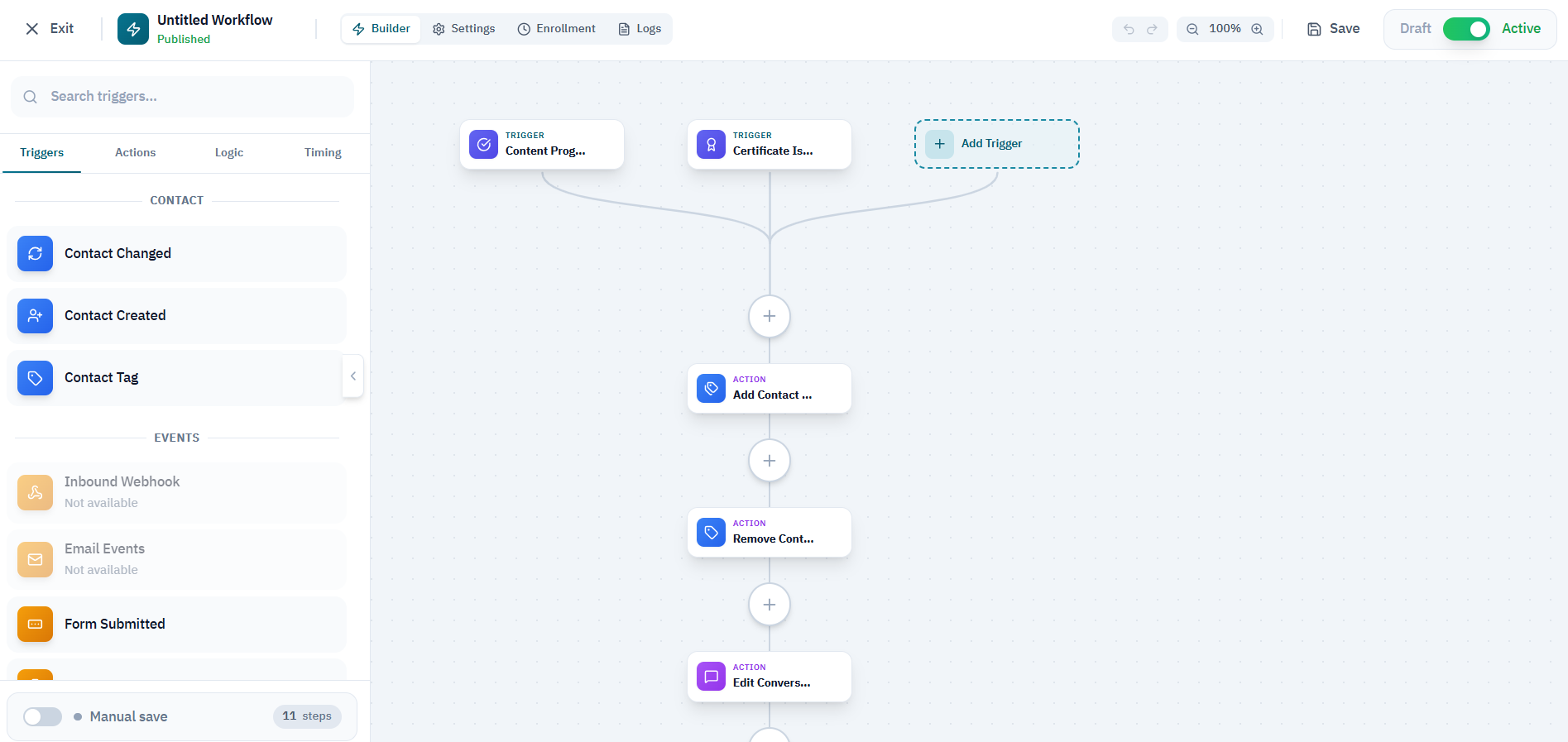Click the Exit X icon
This screenshot has width=1568, height=742.
coord(32,29)
